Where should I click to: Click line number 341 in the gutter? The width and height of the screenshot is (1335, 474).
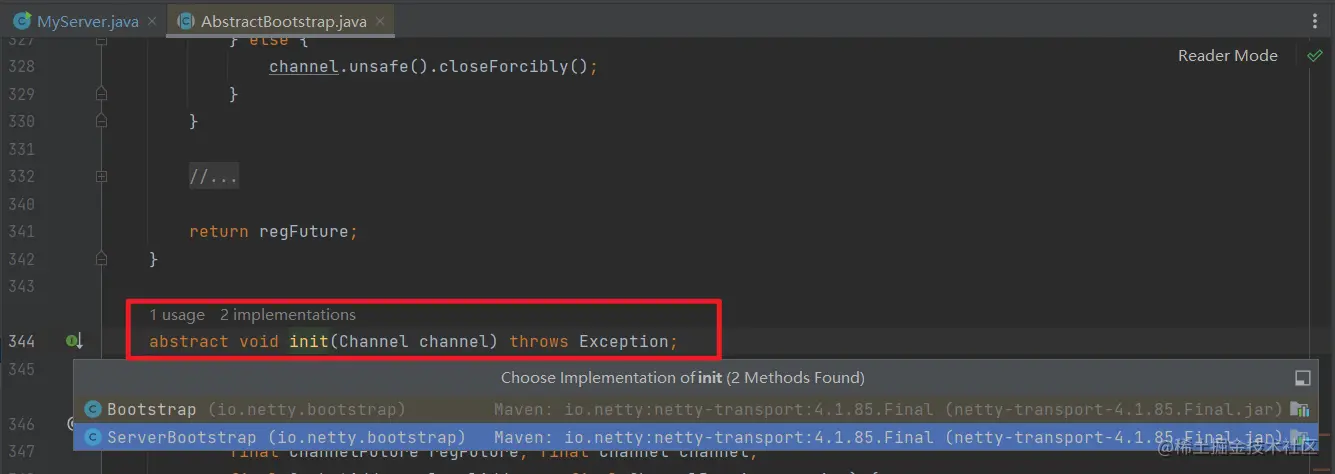21,232
